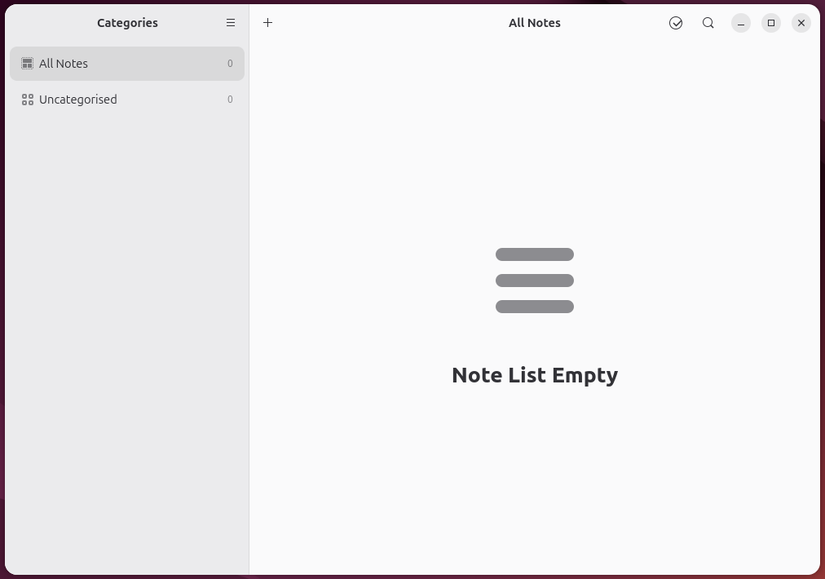825x579 pixels.
Task: Click the Categories sidebar heading
Action: click(127, 23)
